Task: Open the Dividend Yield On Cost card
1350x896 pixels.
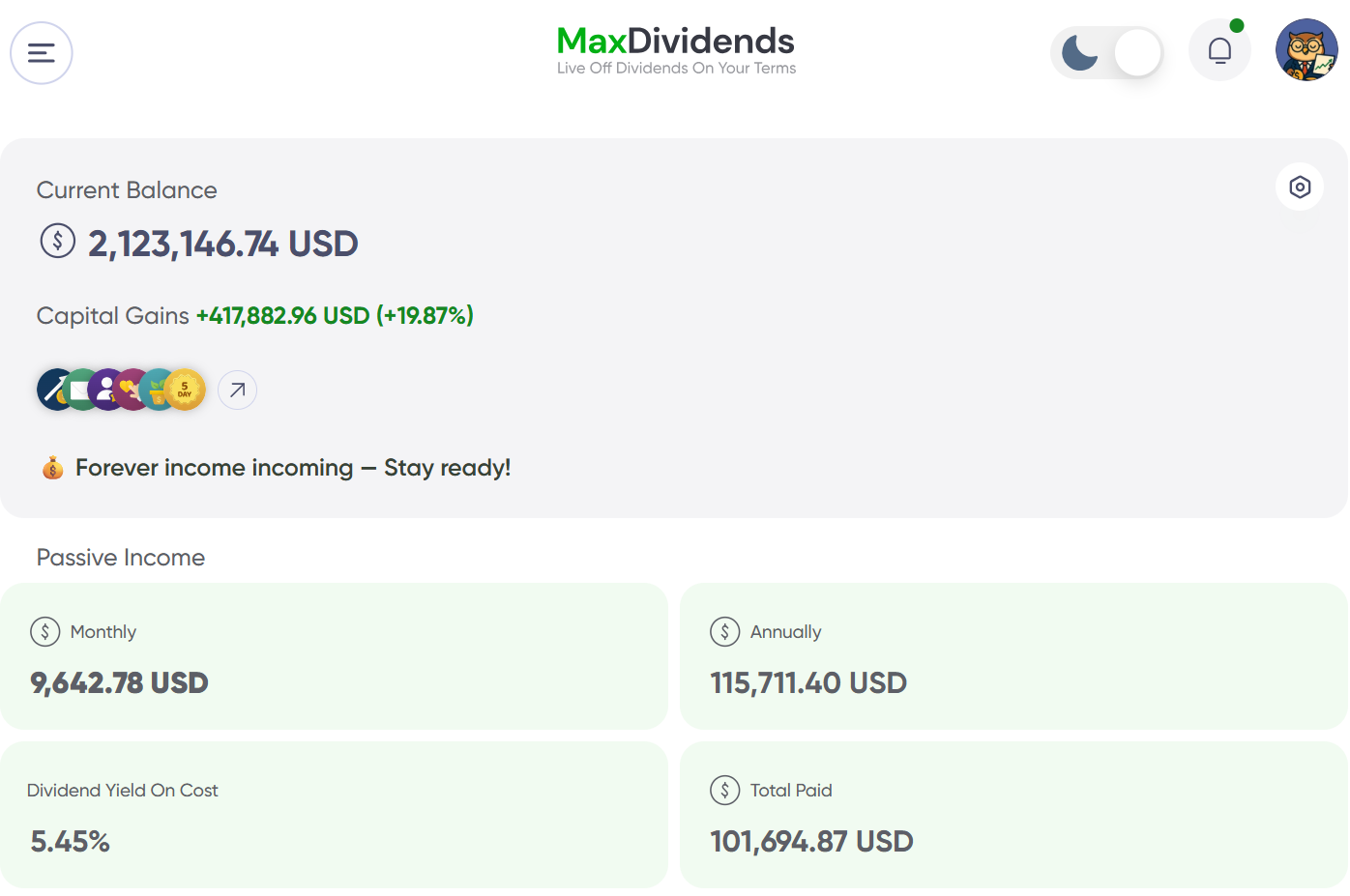Action: click(334, 815)
